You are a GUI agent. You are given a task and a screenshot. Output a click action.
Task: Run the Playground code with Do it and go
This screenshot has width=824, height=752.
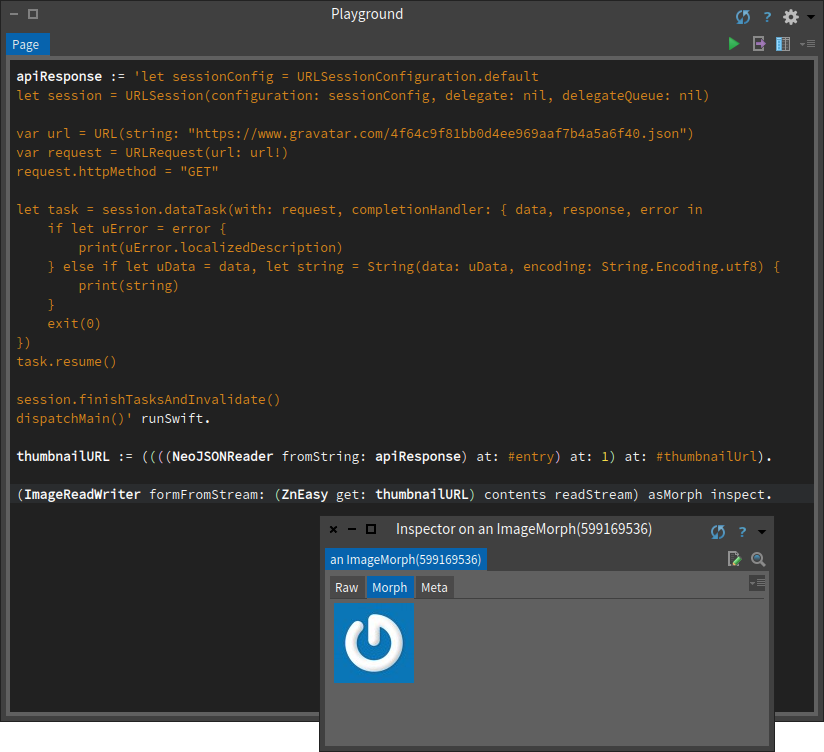click(x=734, y=44)
